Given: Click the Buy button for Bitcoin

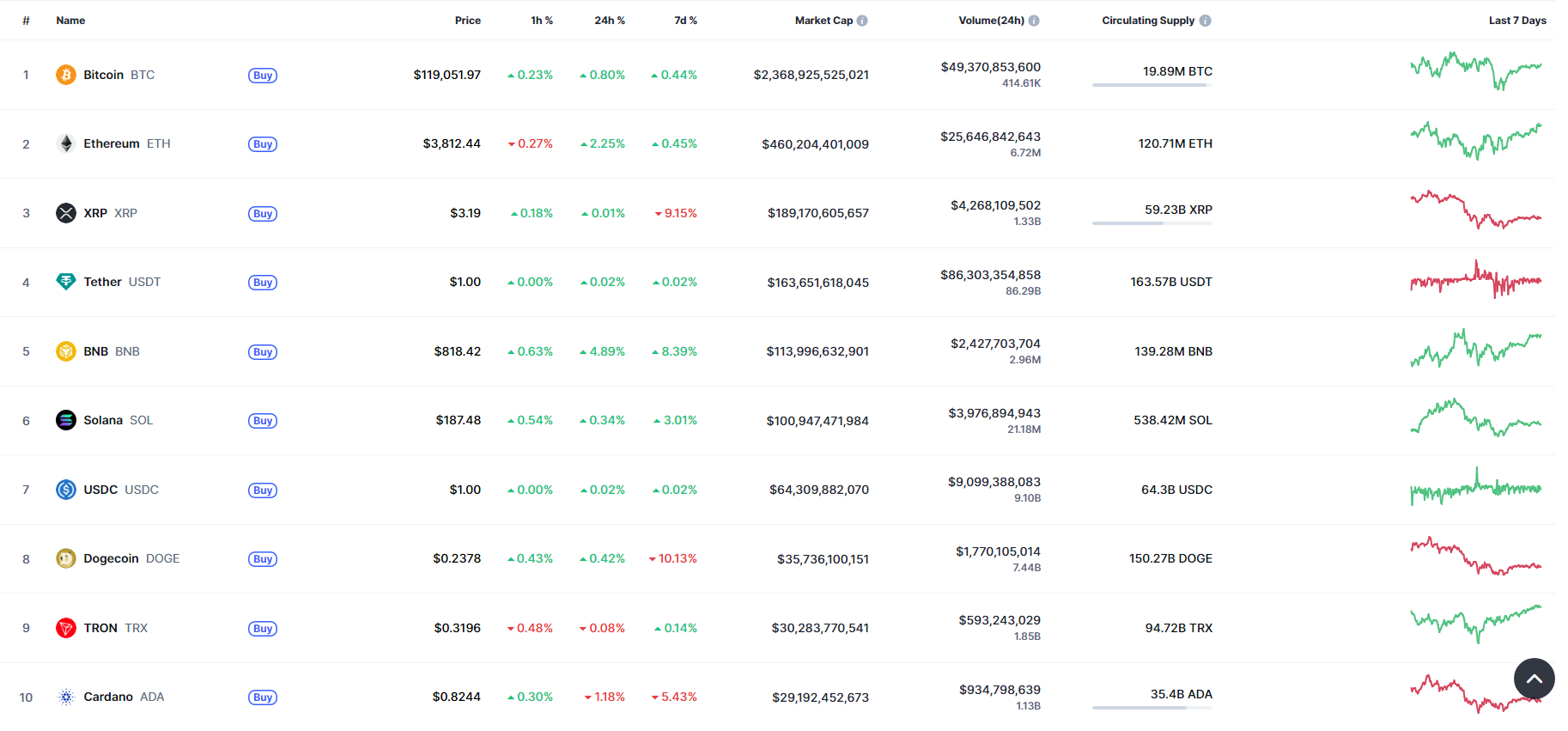Looking at the screenshot, I should [263, 76].
